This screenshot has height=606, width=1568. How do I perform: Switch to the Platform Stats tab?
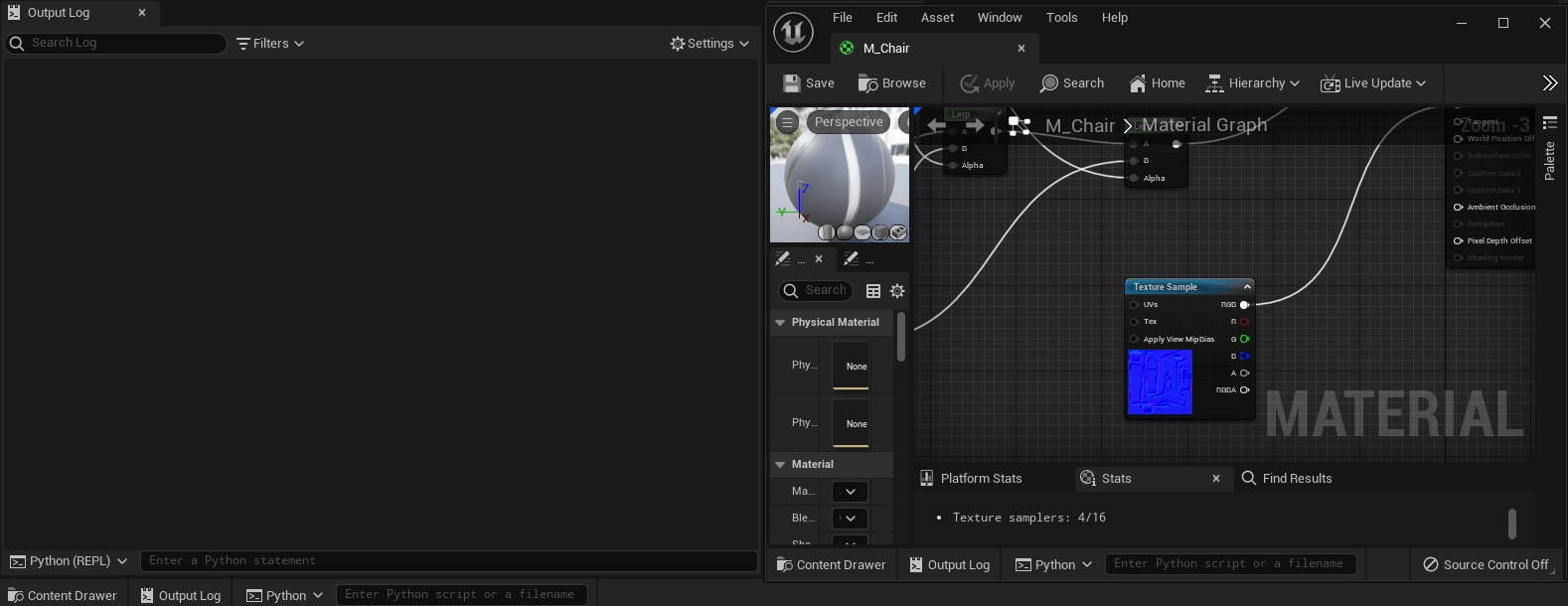(971, 479)
